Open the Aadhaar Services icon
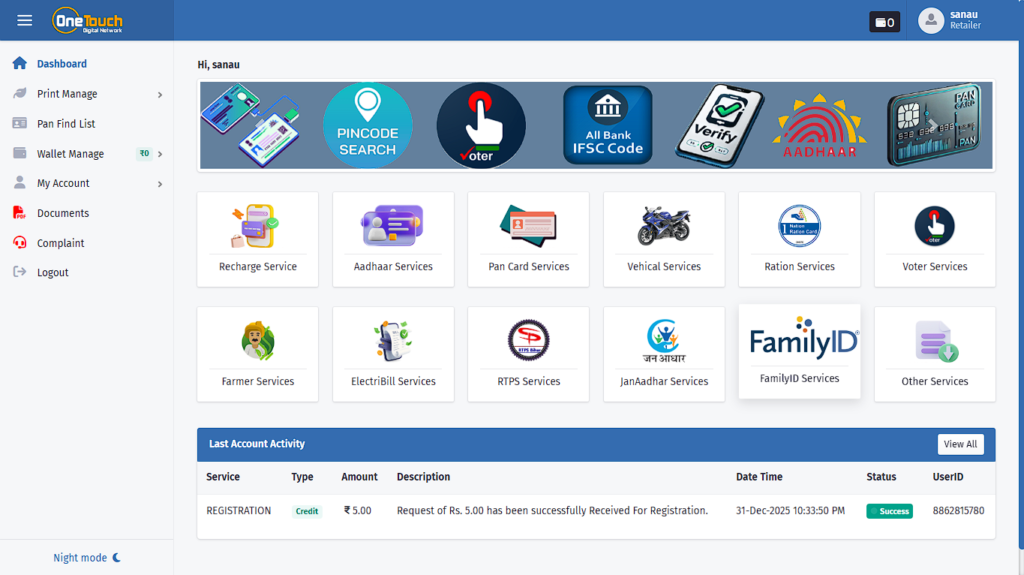Viewport: 1024px width, 575px height. [393, 226]
